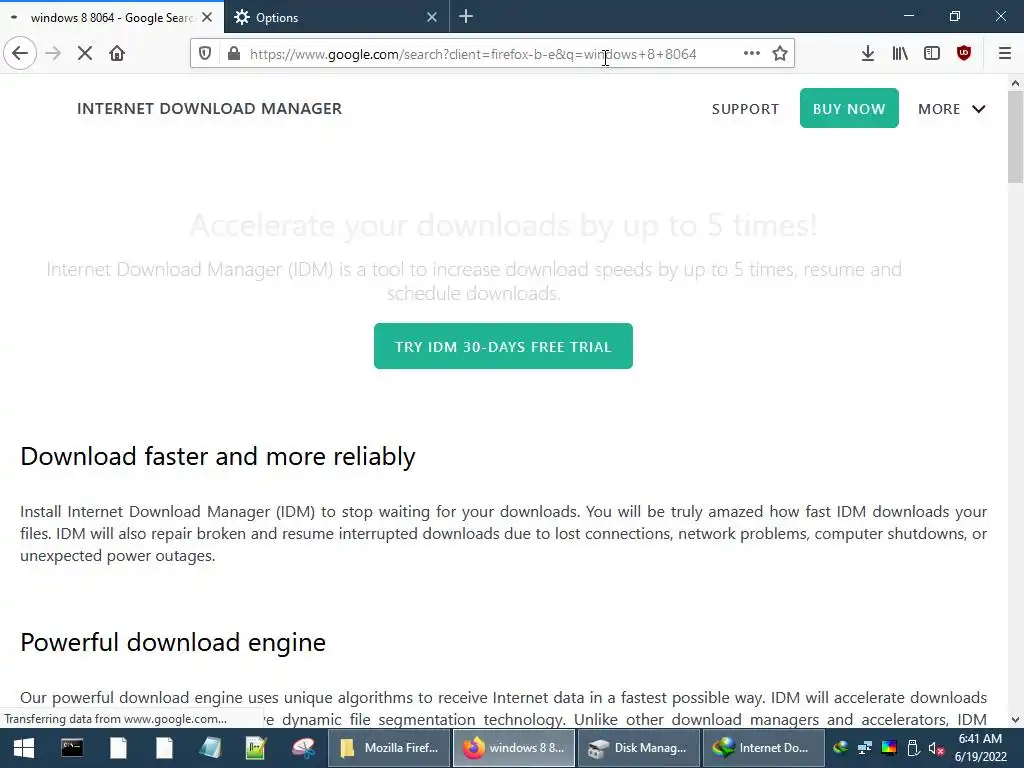Open the Snipping Tool taskbar icon

pyautogui.click(x=303, y=748)
